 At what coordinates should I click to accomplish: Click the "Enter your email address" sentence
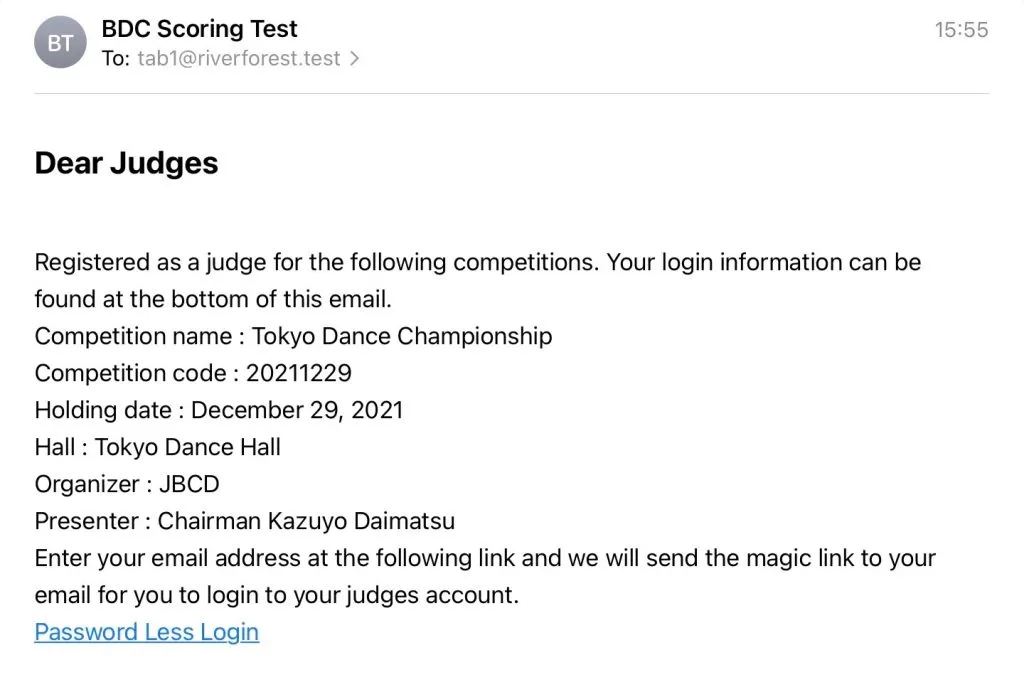485,558
